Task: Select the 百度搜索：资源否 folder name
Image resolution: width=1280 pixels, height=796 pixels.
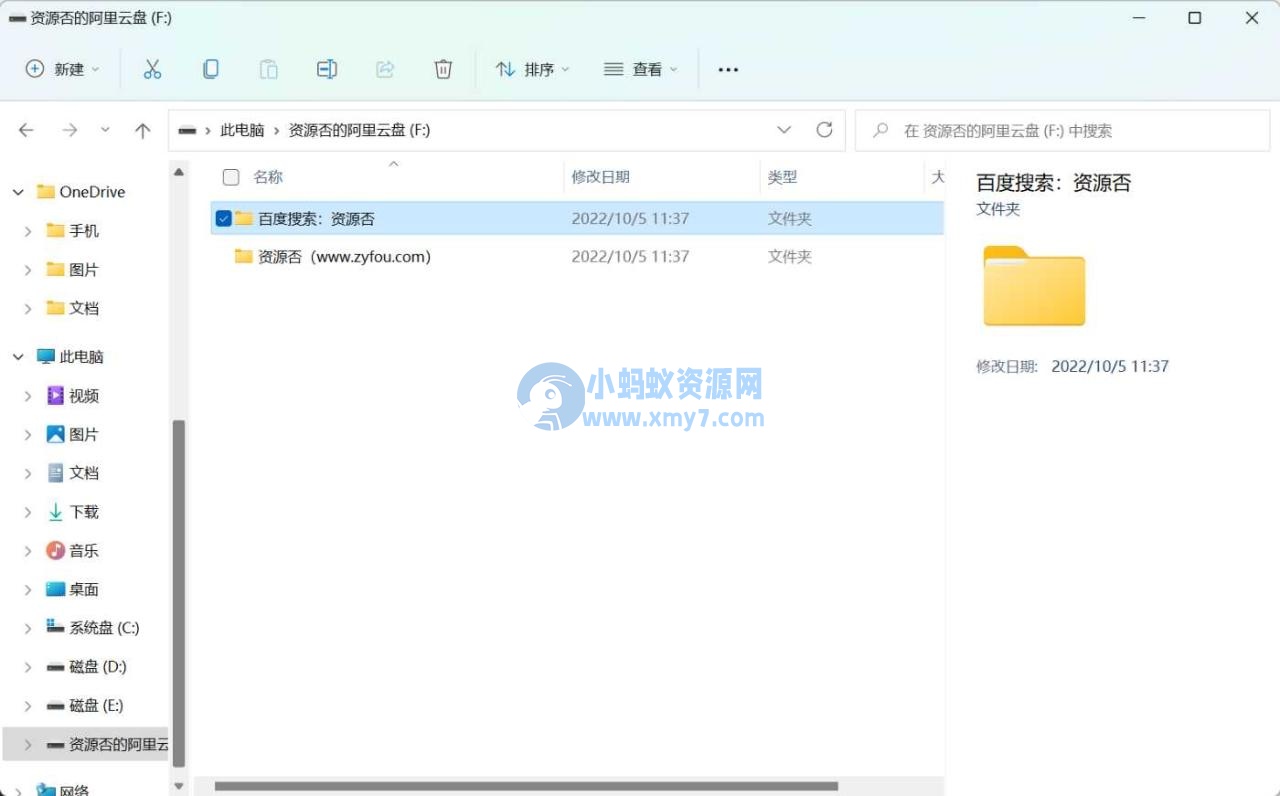Action: (x=316, y=218)
